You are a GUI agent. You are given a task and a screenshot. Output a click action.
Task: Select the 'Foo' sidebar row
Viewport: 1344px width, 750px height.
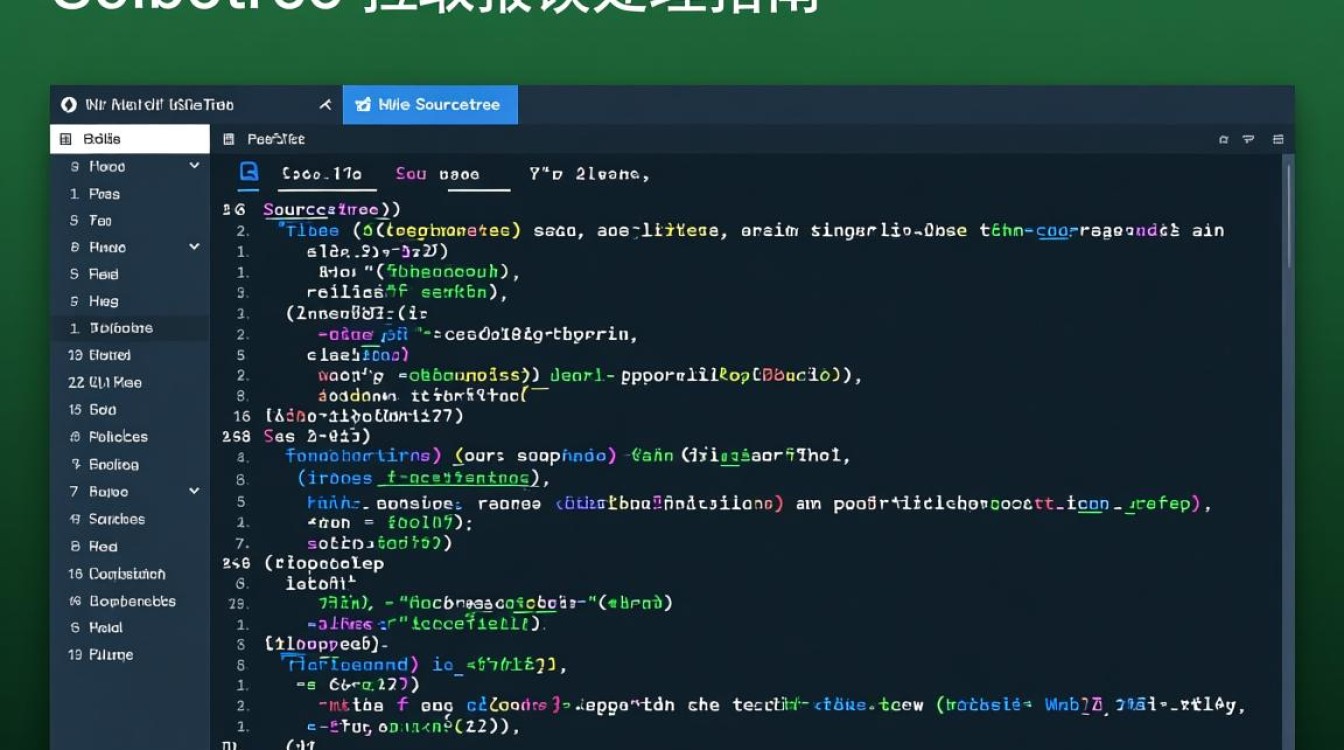coord(130,221)
